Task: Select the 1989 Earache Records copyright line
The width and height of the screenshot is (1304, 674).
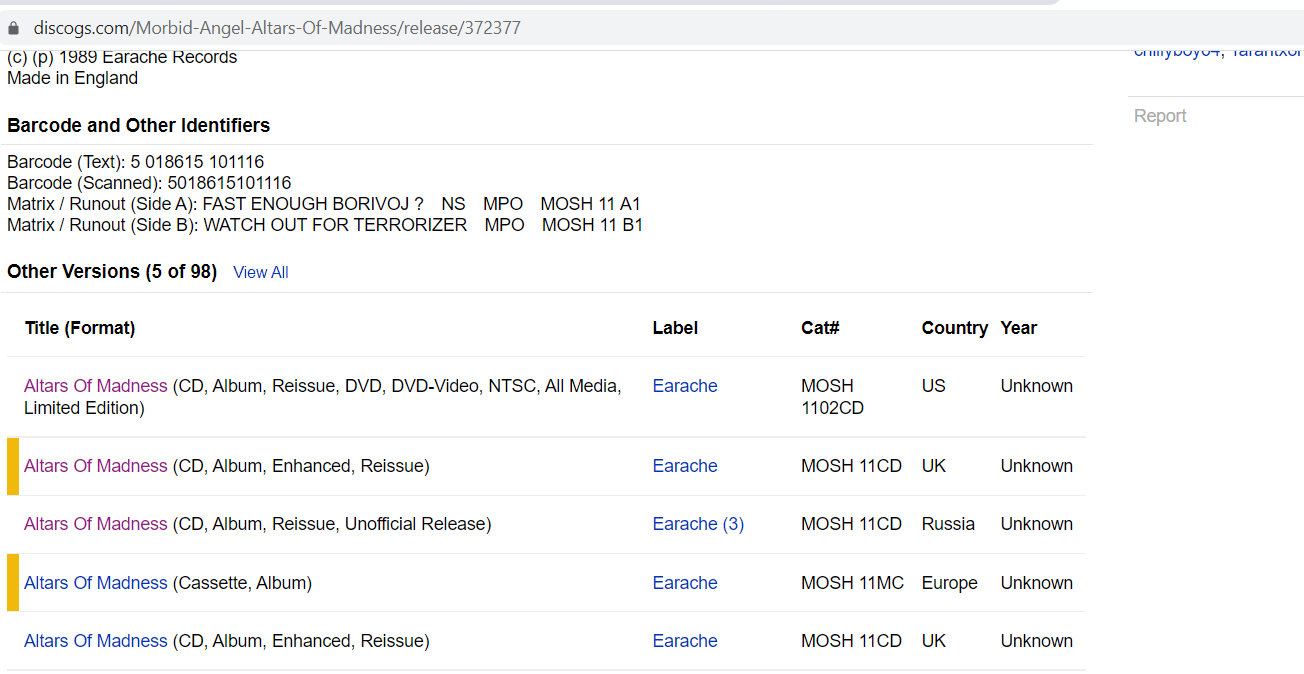Action: 122,57
